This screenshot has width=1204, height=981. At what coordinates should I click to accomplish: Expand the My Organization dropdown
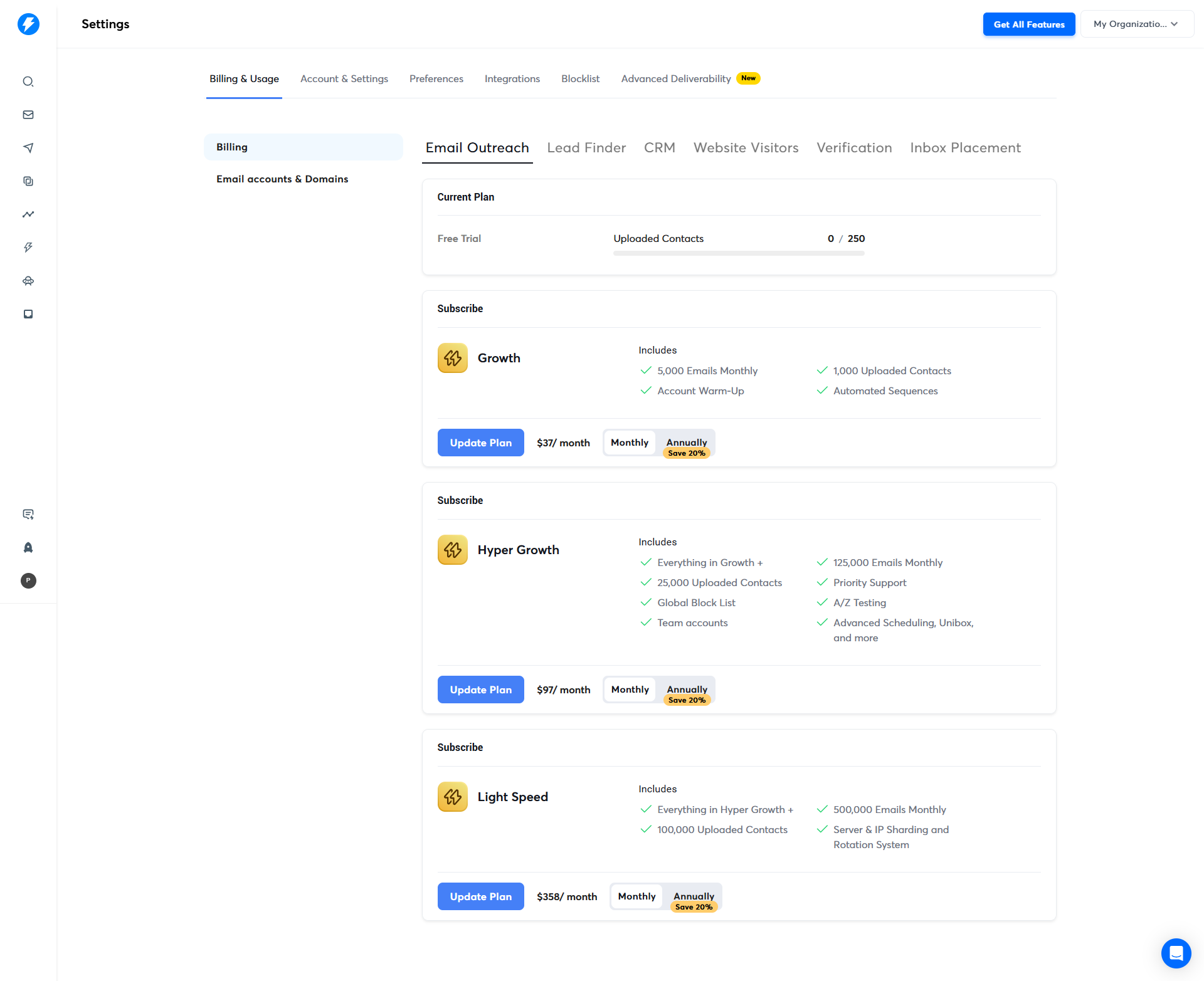pos(1136,24)
